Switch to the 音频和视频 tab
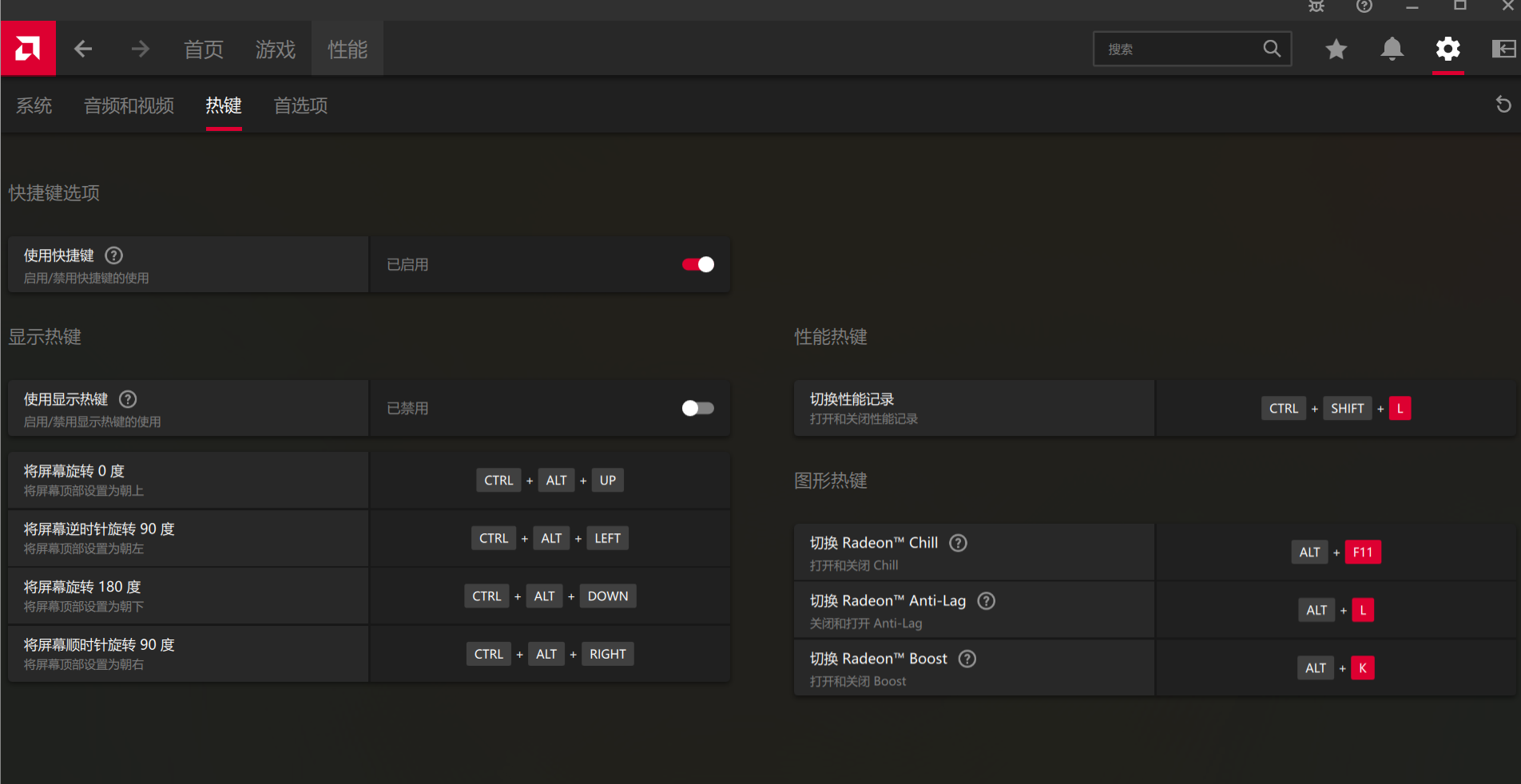This screenshot has width=1521, height=784. [129, 105]
